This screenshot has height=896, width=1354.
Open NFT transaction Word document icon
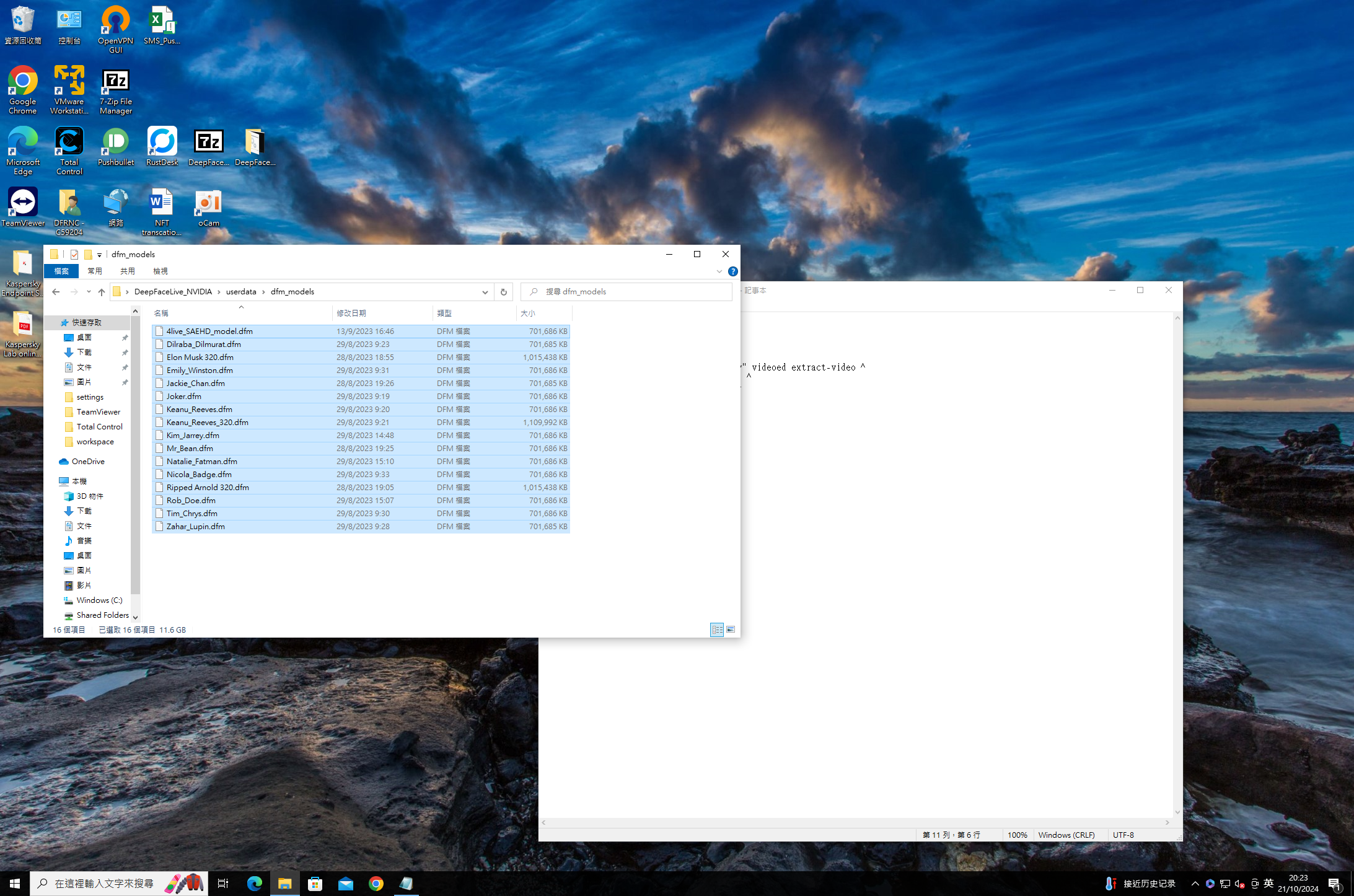click(162, 211)
